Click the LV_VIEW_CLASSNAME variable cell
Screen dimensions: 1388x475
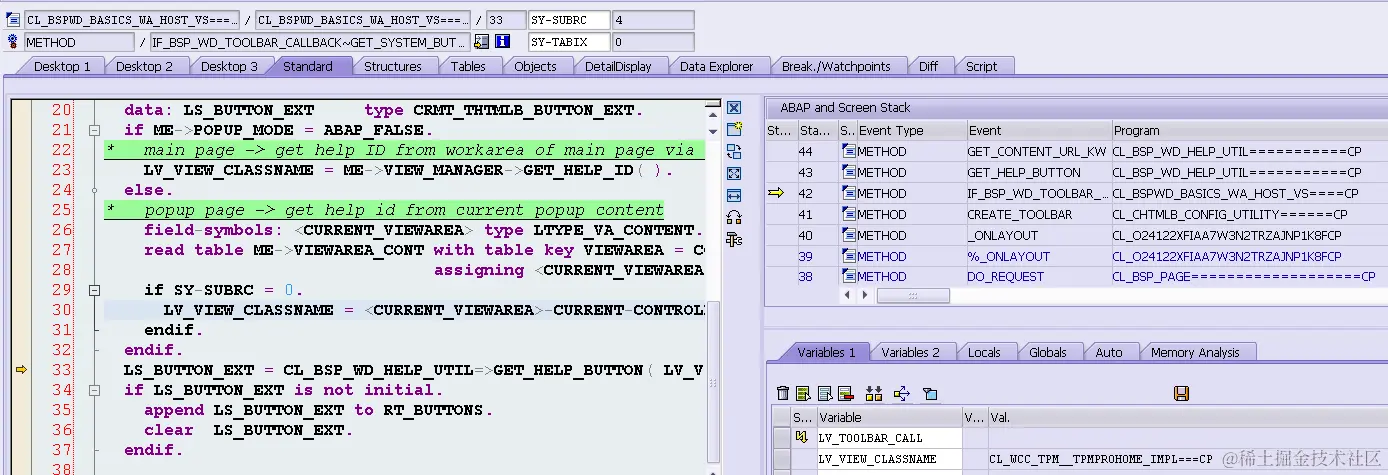click(889, 459)
